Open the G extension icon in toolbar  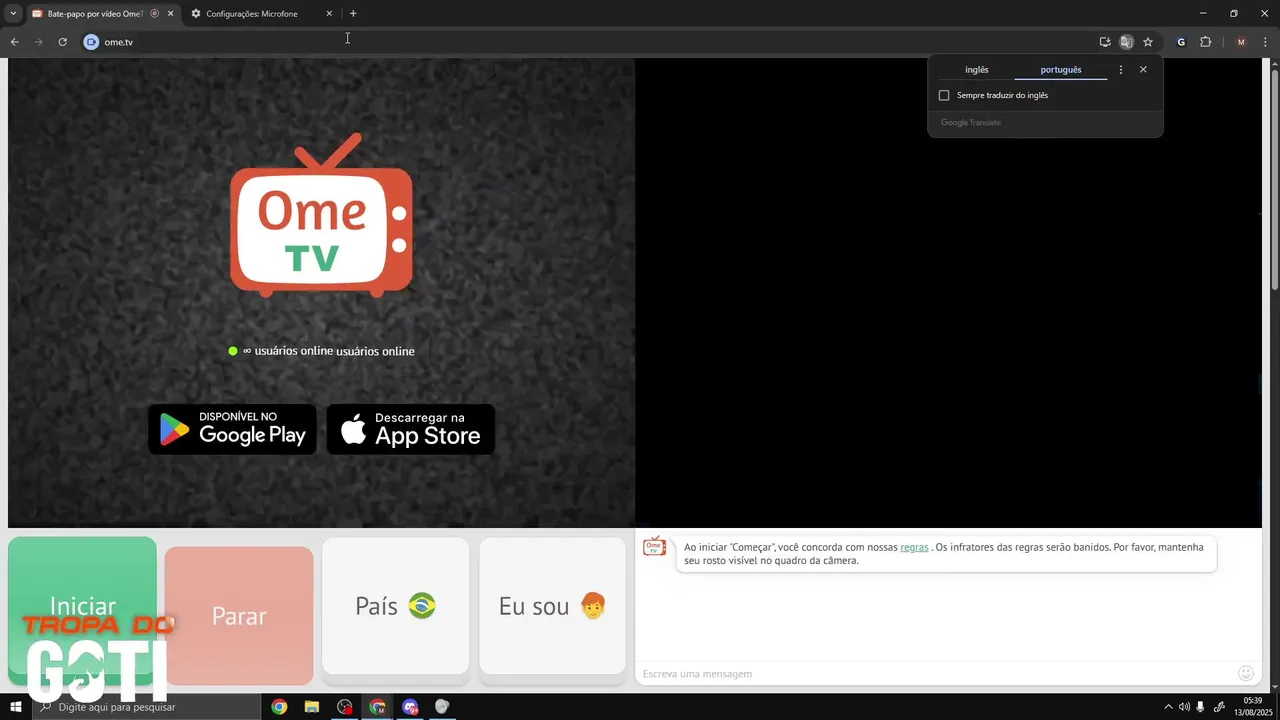(x=1181, y=42)
